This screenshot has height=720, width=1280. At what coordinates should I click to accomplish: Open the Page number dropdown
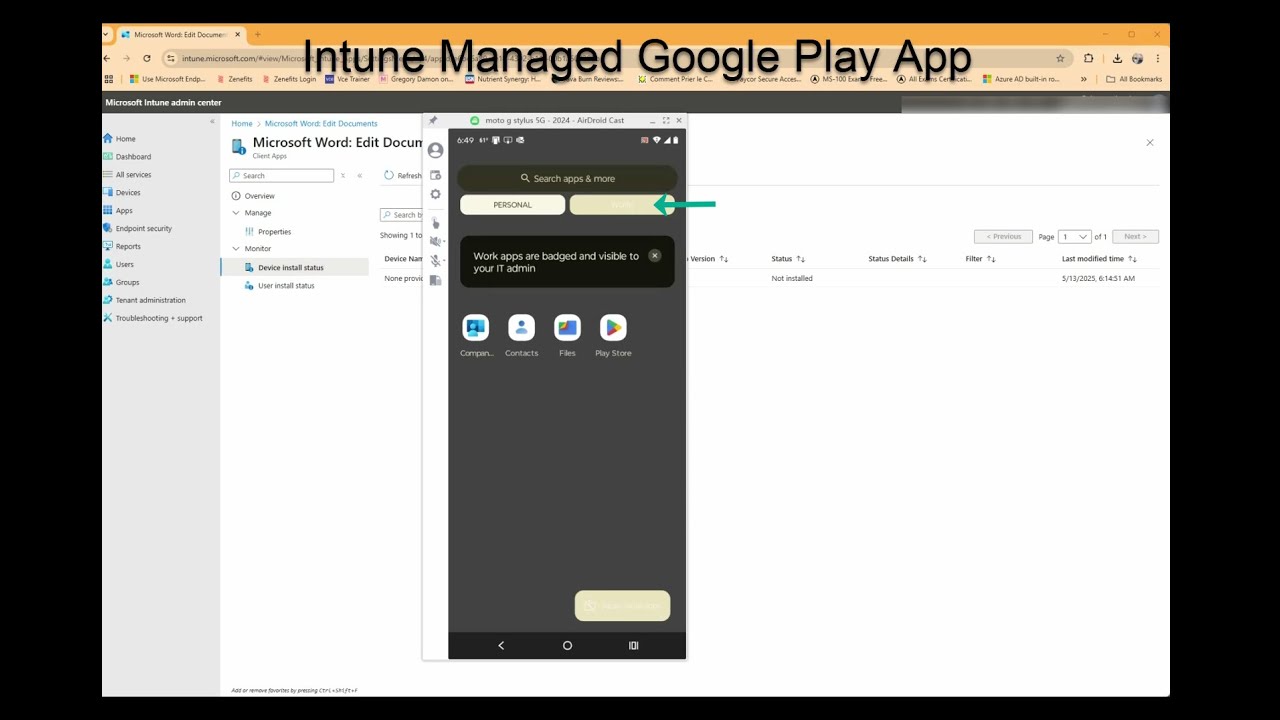click(x=1075, y=237)
